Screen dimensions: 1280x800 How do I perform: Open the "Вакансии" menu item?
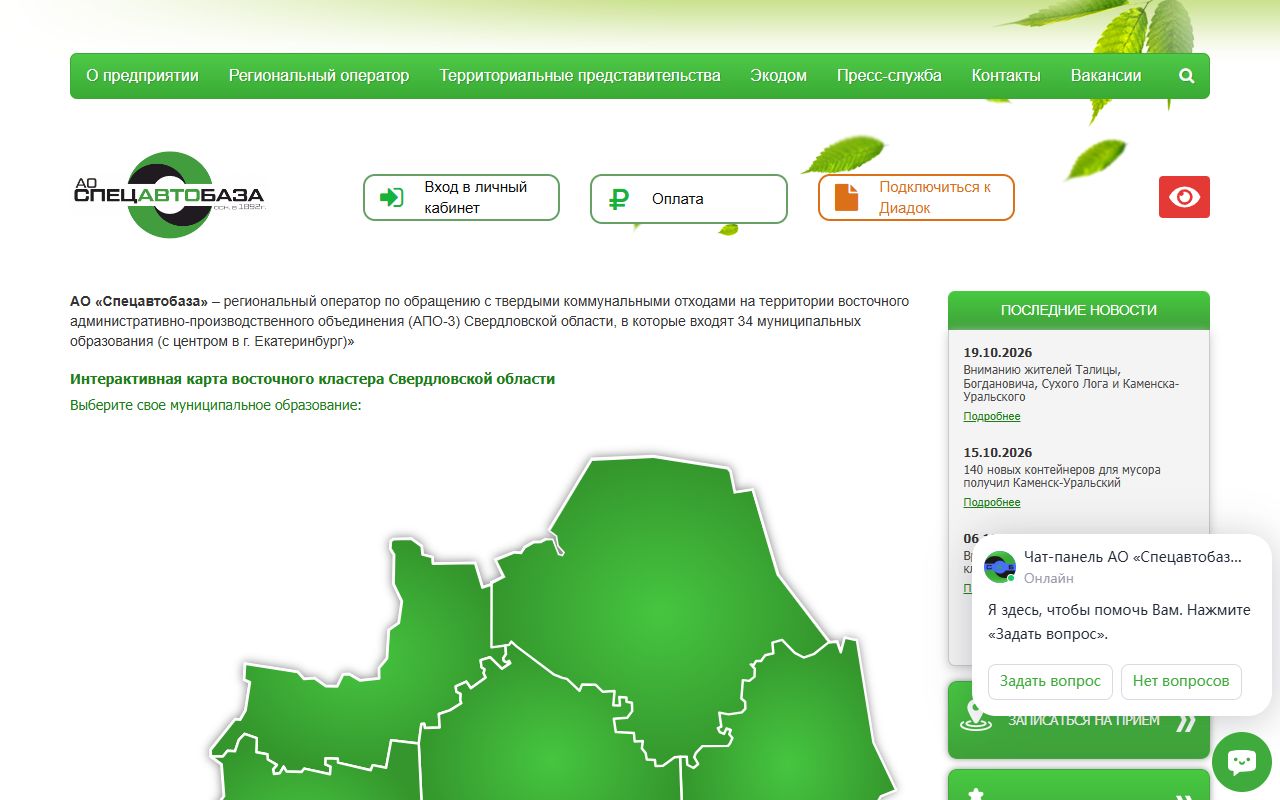1106,76
